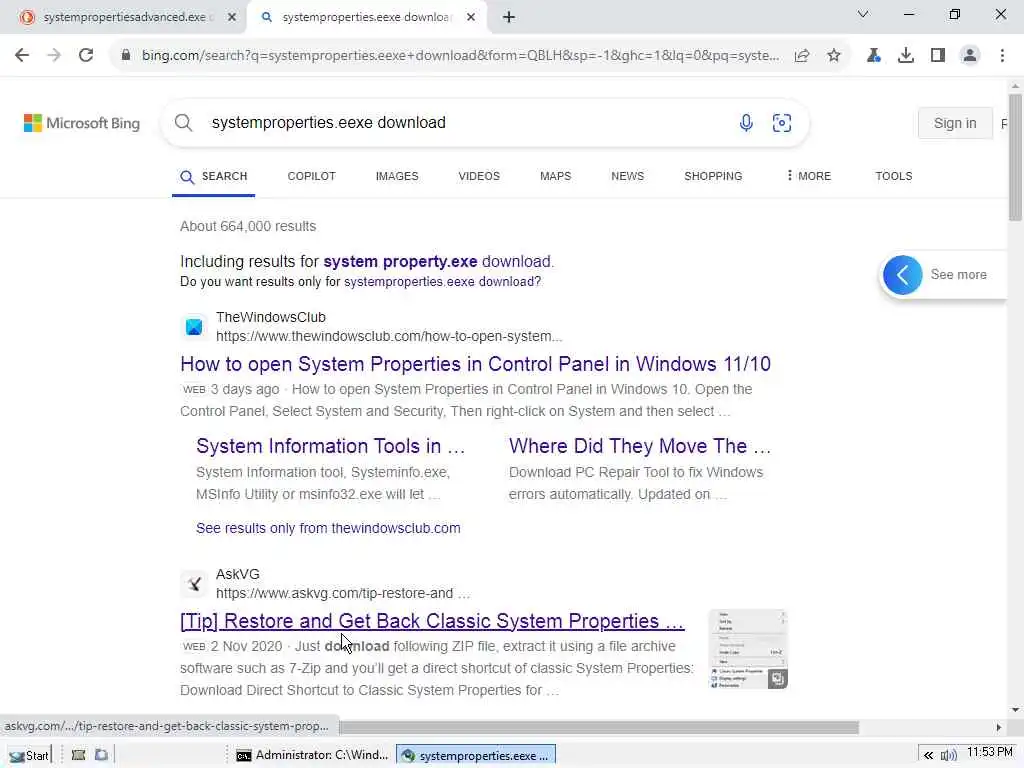Open How to open System Properties result
This screenshot has width=1024, height=768.
coord(475,364)
